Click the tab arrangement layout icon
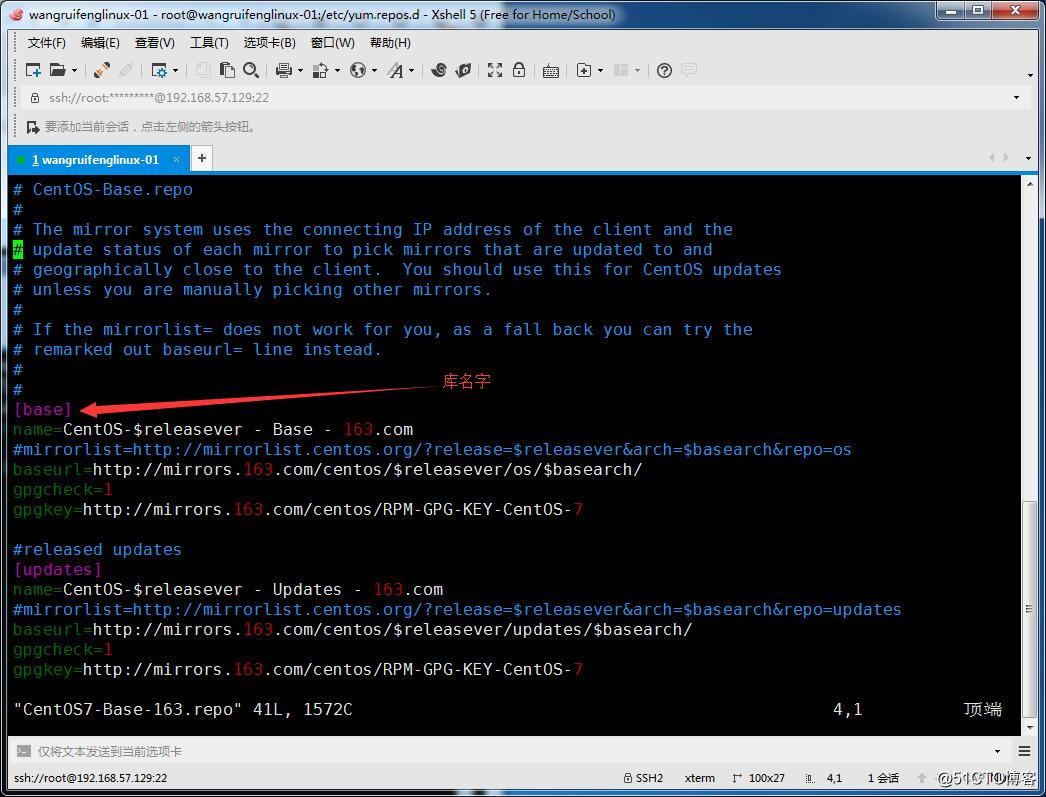This screenshot has height=797, width=1046. 621,70
